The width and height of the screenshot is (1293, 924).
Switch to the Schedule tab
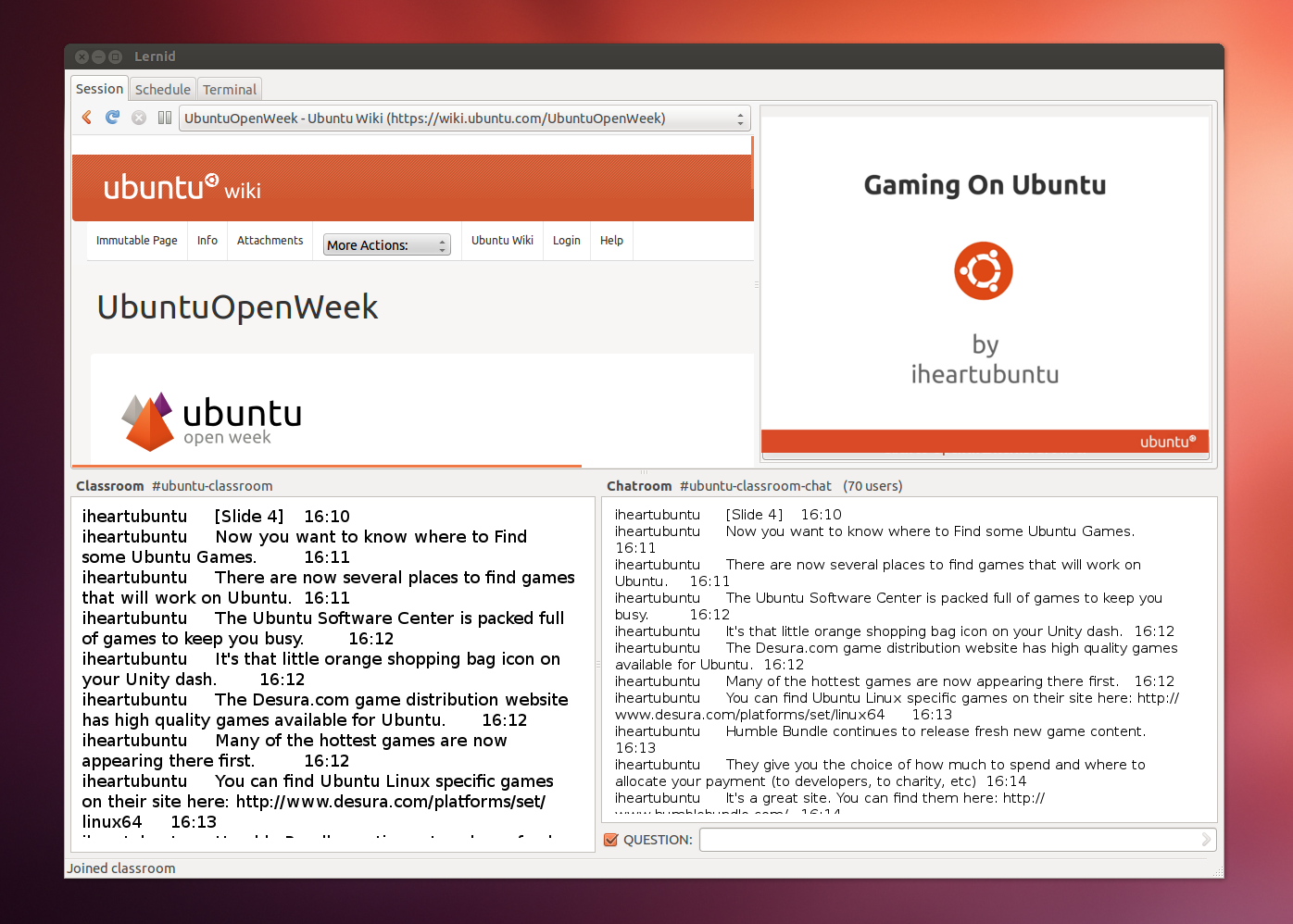point(162,90)
